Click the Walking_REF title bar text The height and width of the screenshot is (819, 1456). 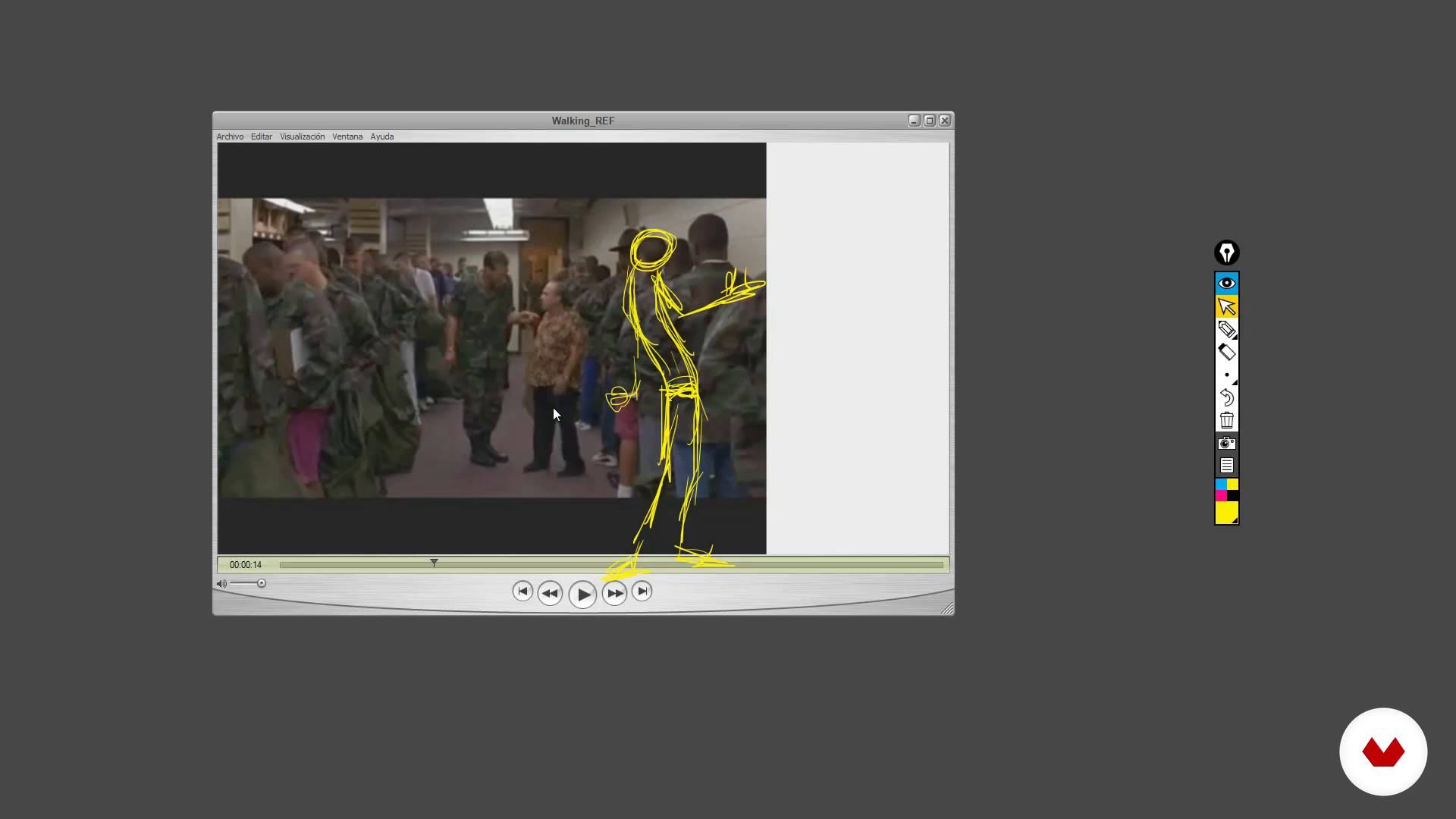582,121
